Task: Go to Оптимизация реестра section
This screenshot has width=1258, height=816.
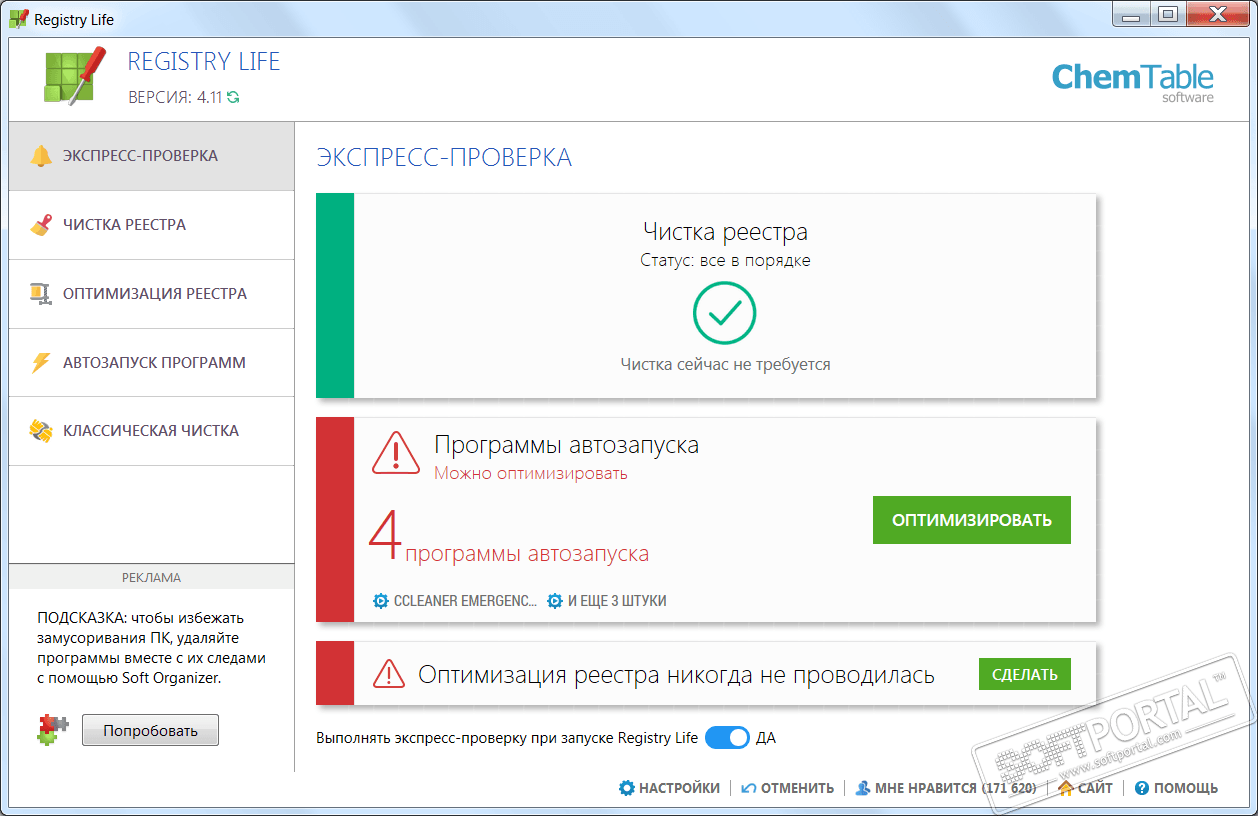Action: pyautogui.click(x=152, y=294)
